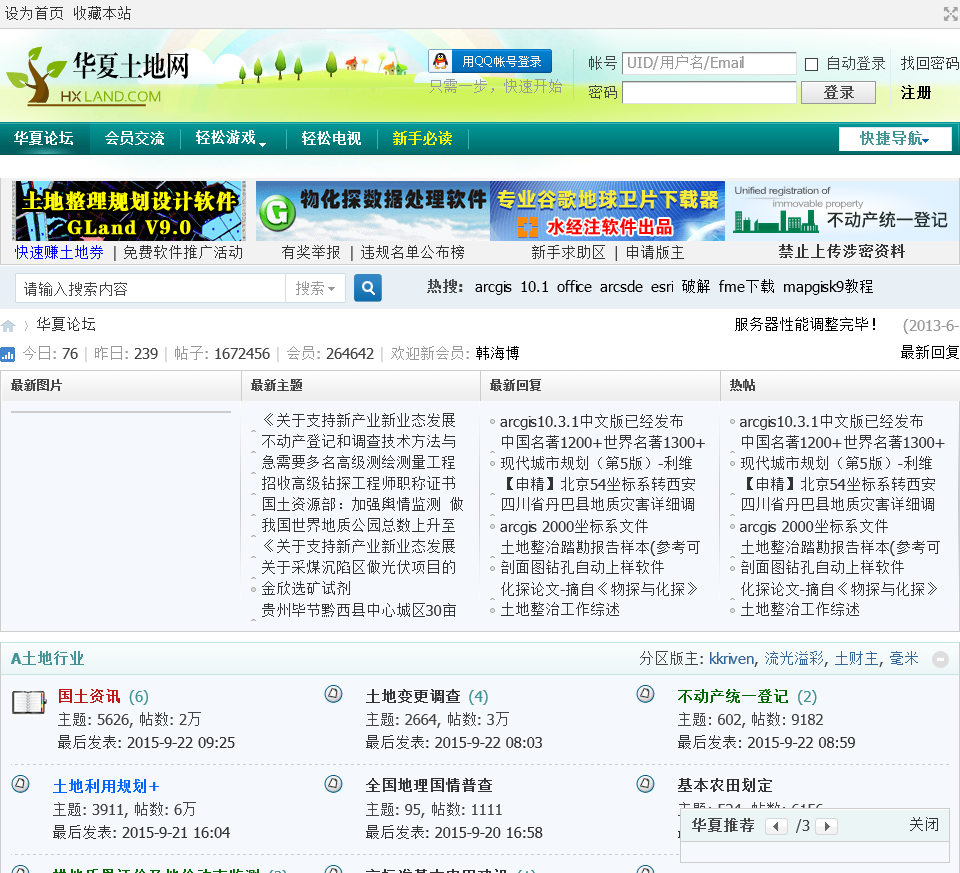Open the A土地行业 category title
The width and height of the screenshot is (960, 873).
point(47,659)
